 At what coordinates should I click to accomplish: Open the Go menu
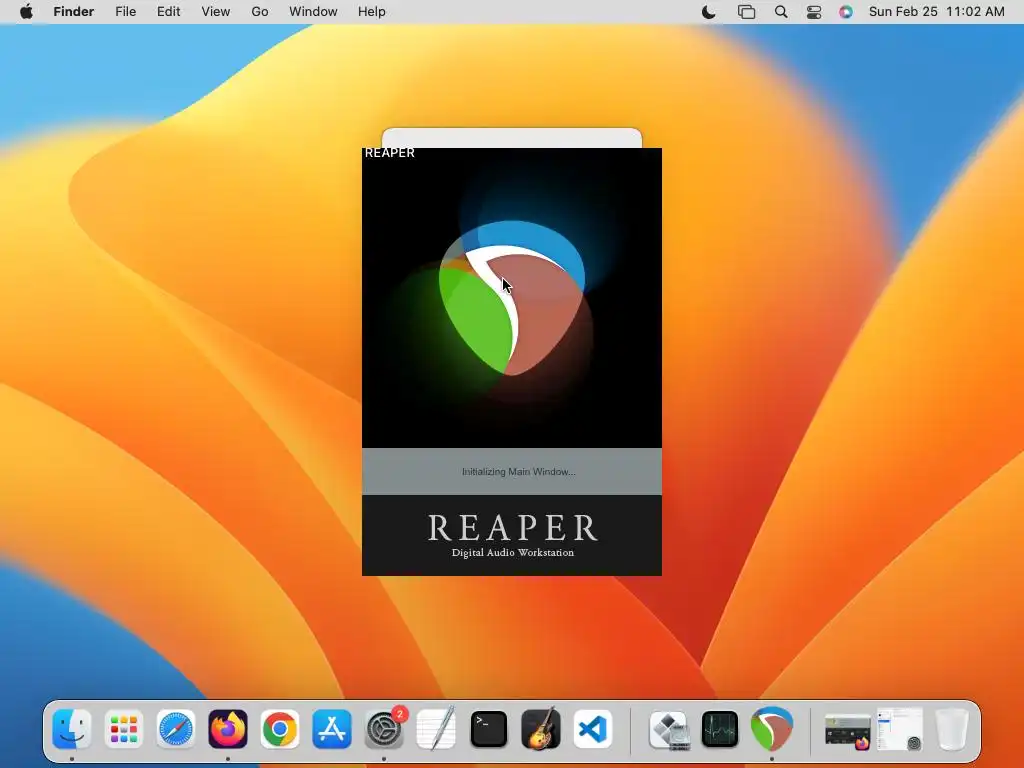260,12
